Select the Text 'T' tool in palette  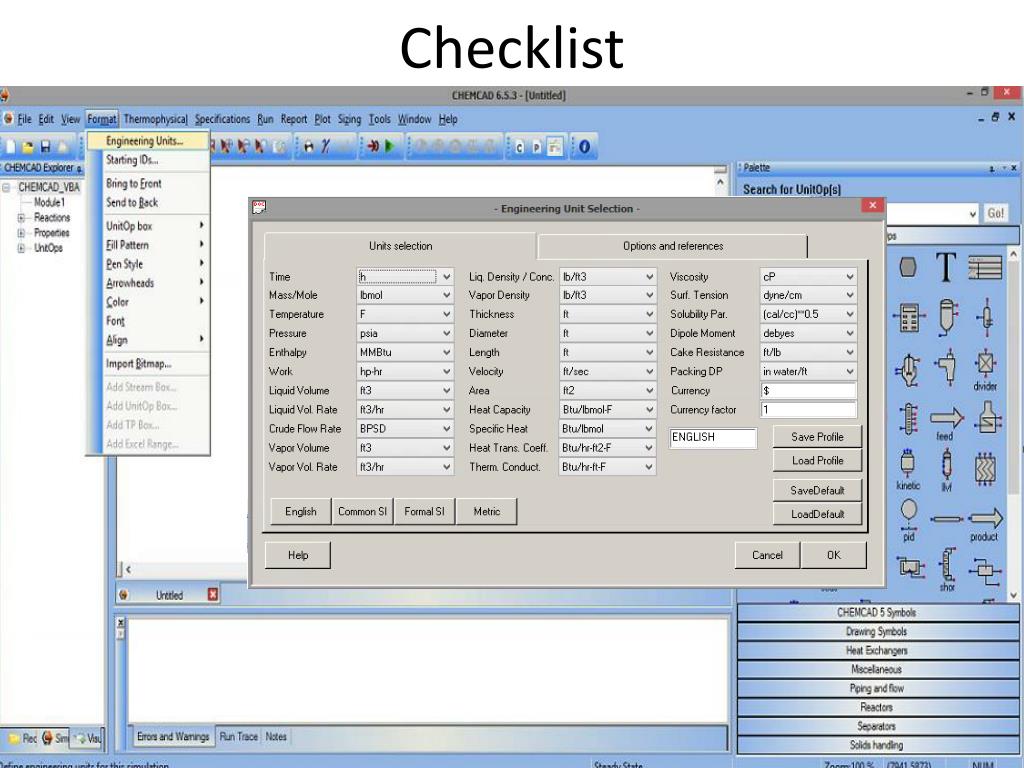(x=946, y=266)
